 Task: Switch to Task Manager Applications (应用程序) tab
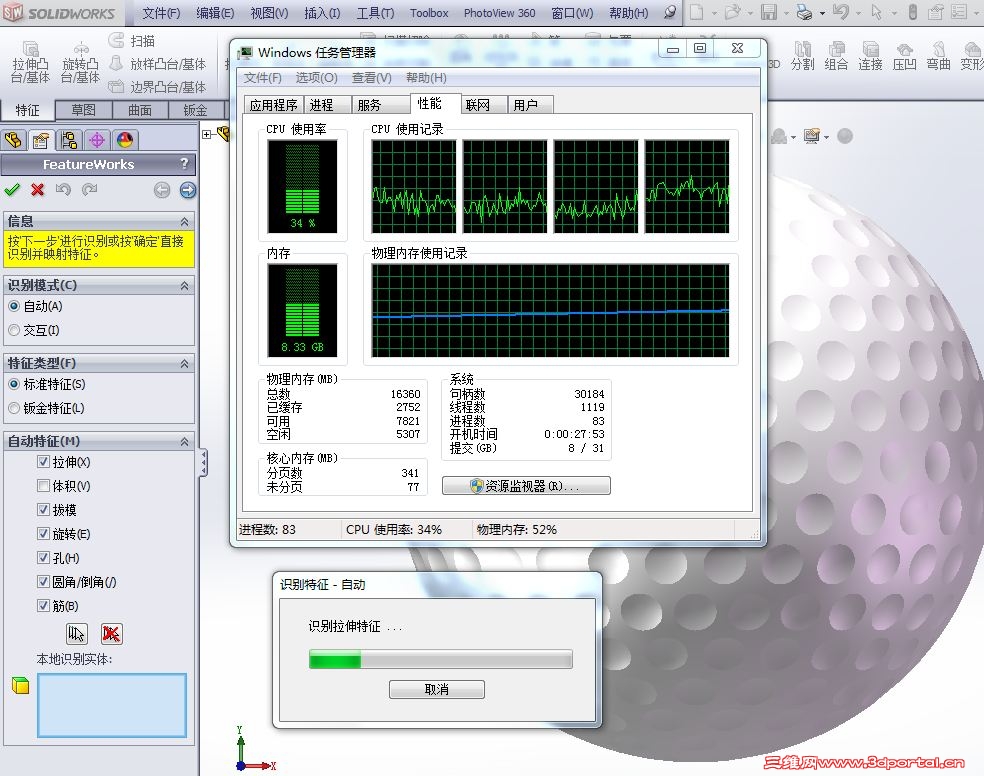point(274,105)
